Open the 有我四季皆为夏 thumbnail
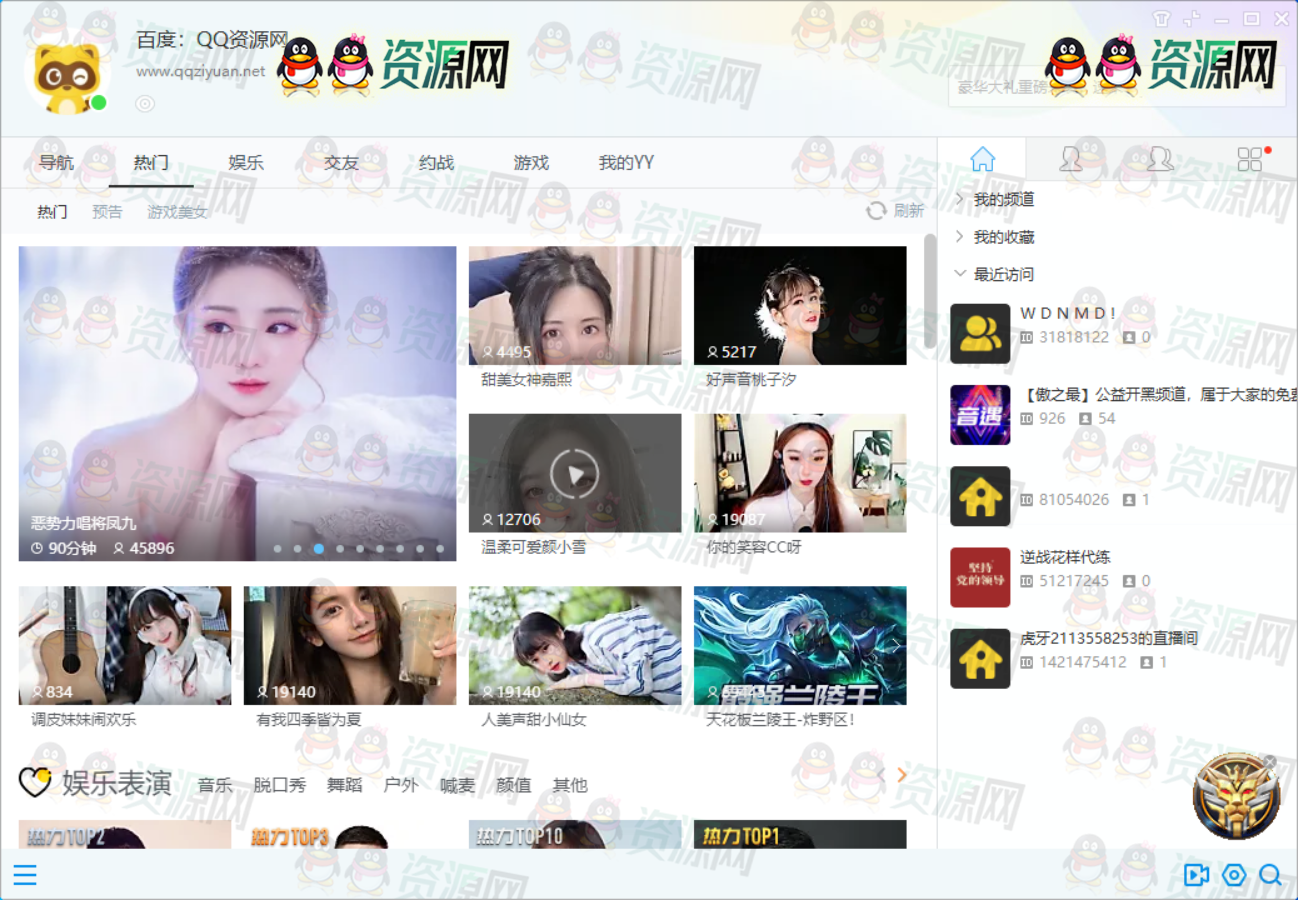1298x900 pixels. coord(350,645)
